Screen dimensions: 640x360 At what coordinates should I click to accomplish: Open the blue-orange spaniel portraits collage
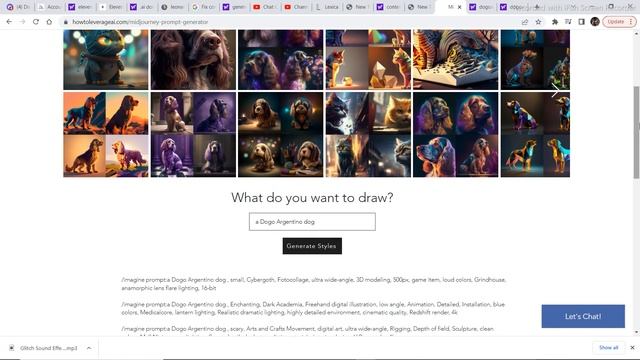click(x=456, y=134)
